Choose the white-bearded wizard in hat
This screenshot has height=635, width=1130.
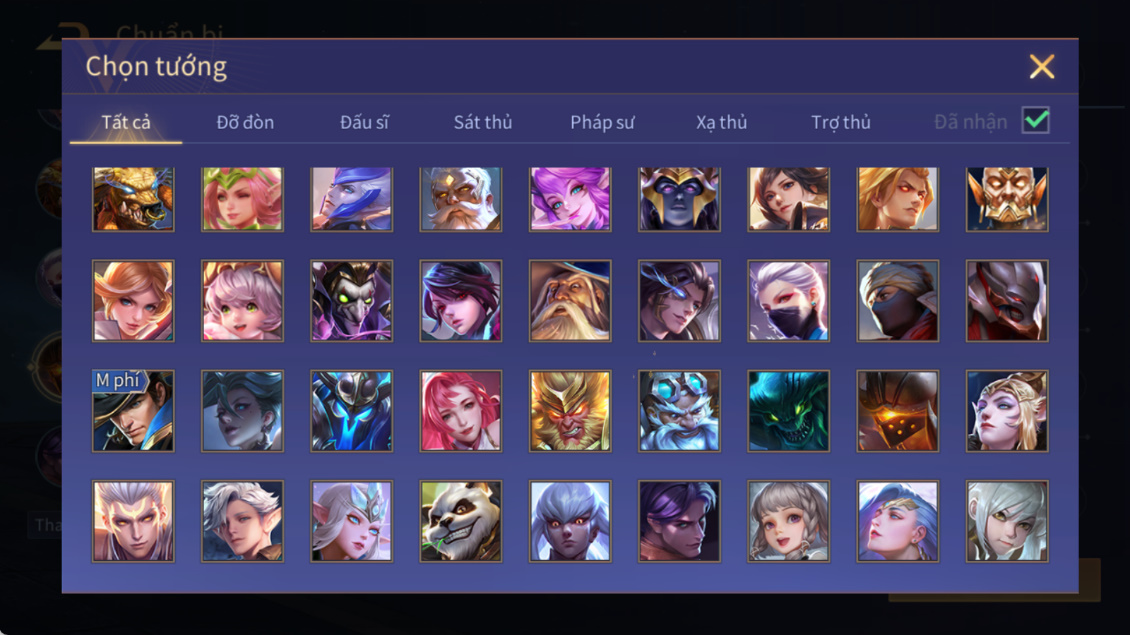pyautogui.click(x=569, y=301)
